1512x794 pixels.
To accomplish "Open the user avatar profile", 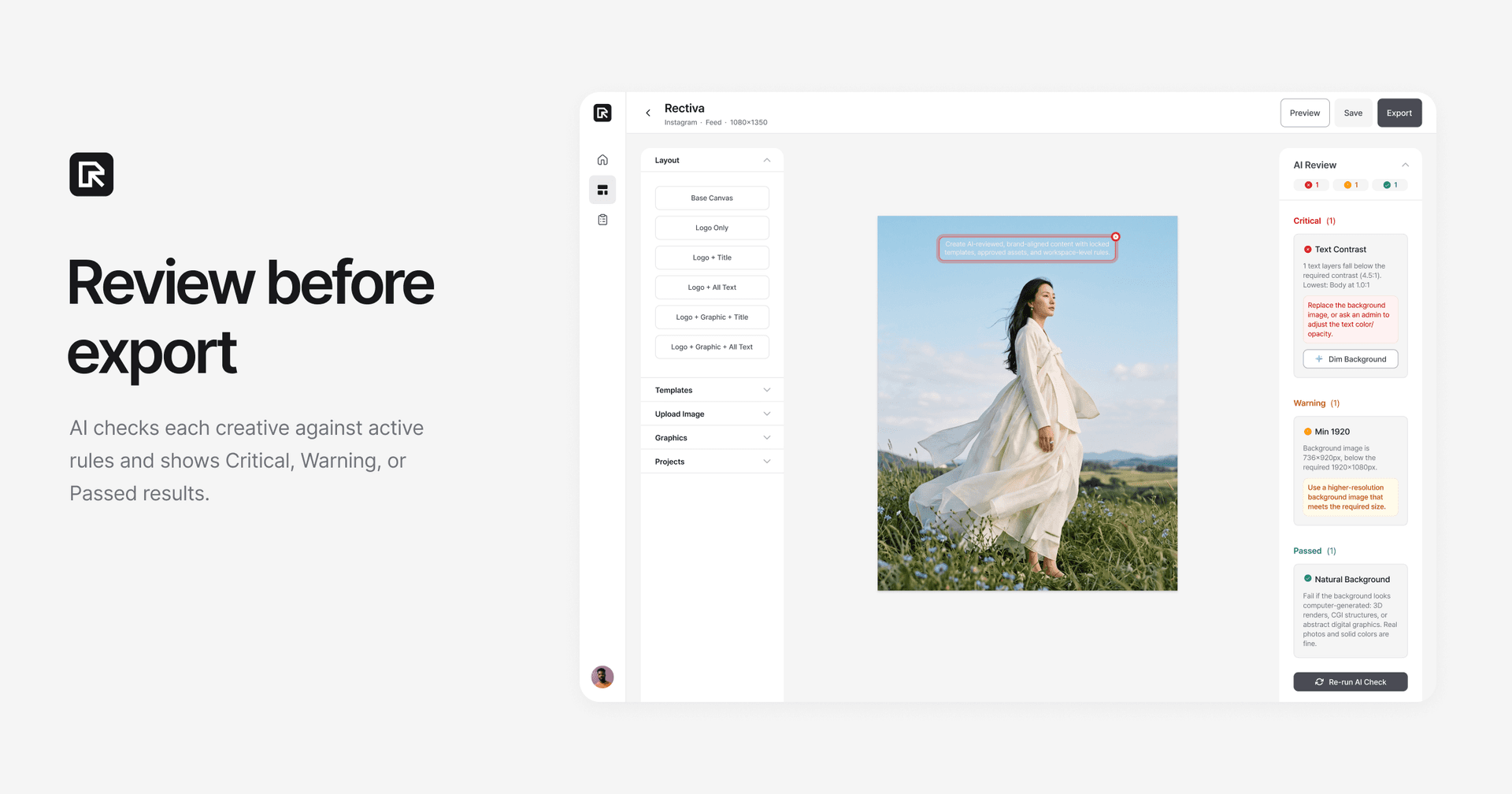I will [x=602, y=677].
